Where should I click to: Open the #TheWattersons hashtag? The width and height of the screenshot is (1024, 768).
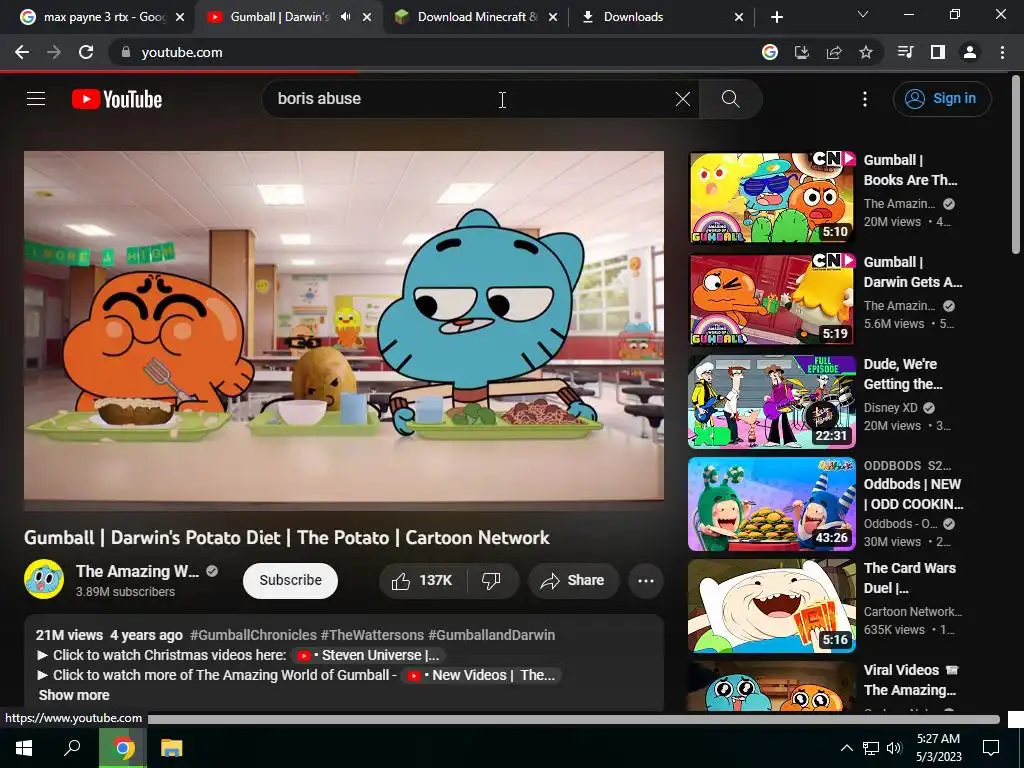click(x=372, y=635)
